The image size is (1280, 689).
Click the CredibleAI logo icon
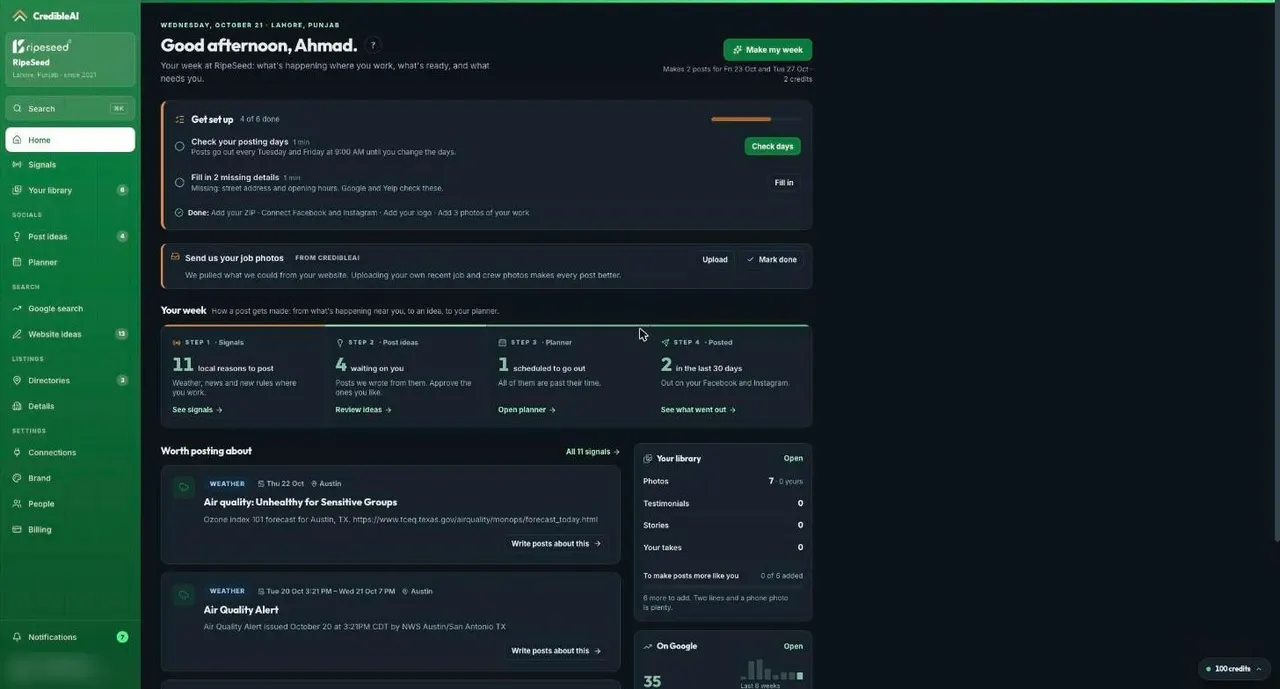point(19,16)
